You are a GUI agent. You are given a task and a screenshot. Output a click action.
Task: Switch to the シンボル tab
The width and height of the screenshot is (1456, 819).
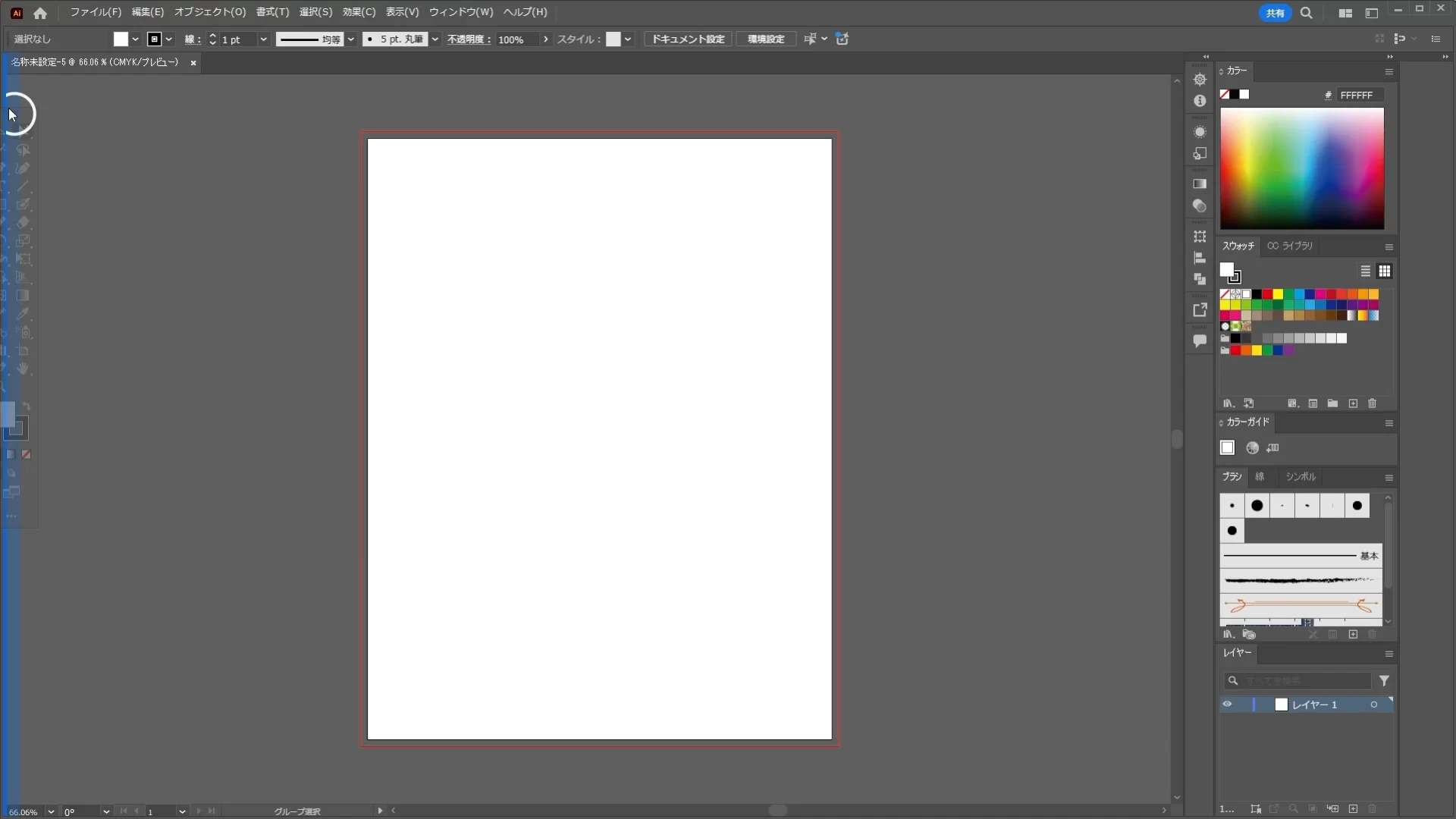1301,477
